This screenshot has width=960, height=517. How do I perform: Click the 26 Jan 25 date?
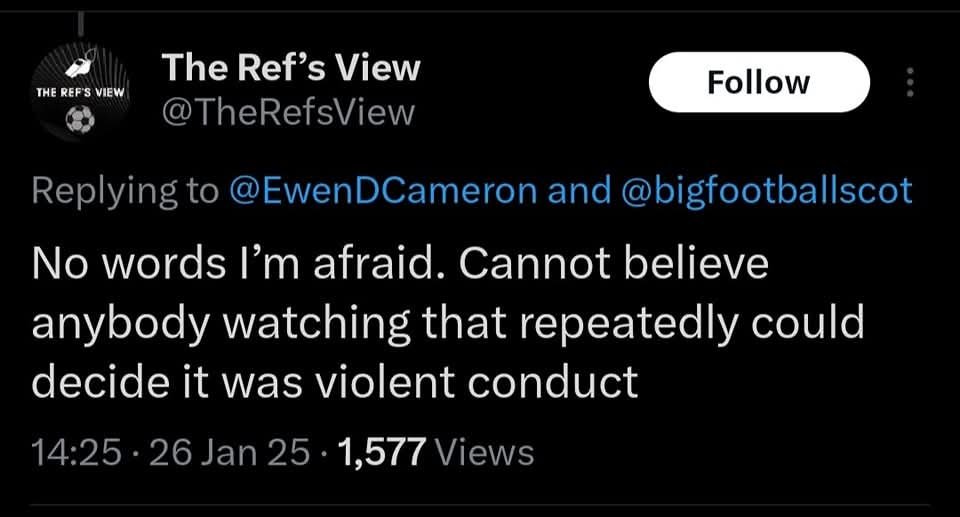[230, 453]
